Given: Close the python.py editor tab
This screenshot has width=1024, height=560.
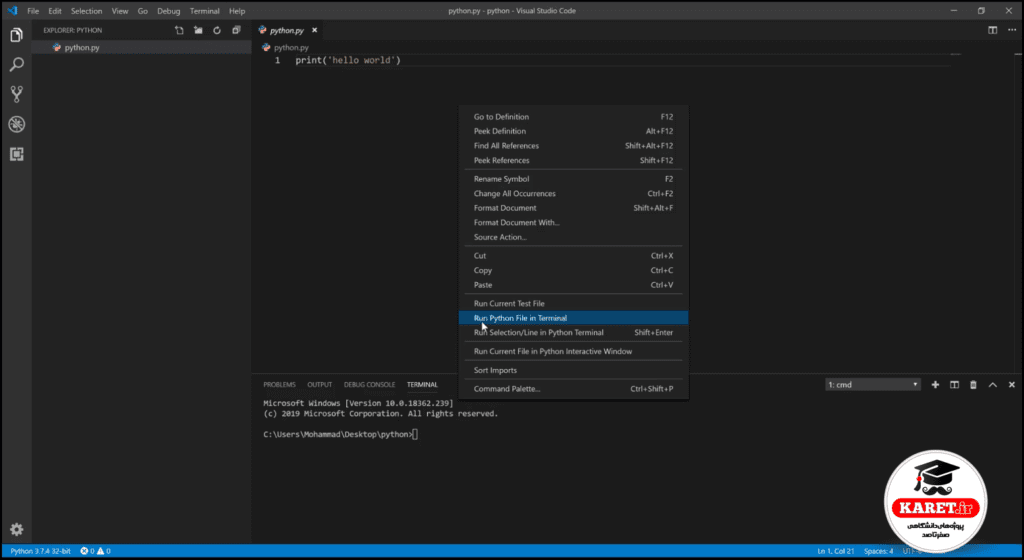Looking at the screenshot, I should pyautogui.click(x=314, y=30).
